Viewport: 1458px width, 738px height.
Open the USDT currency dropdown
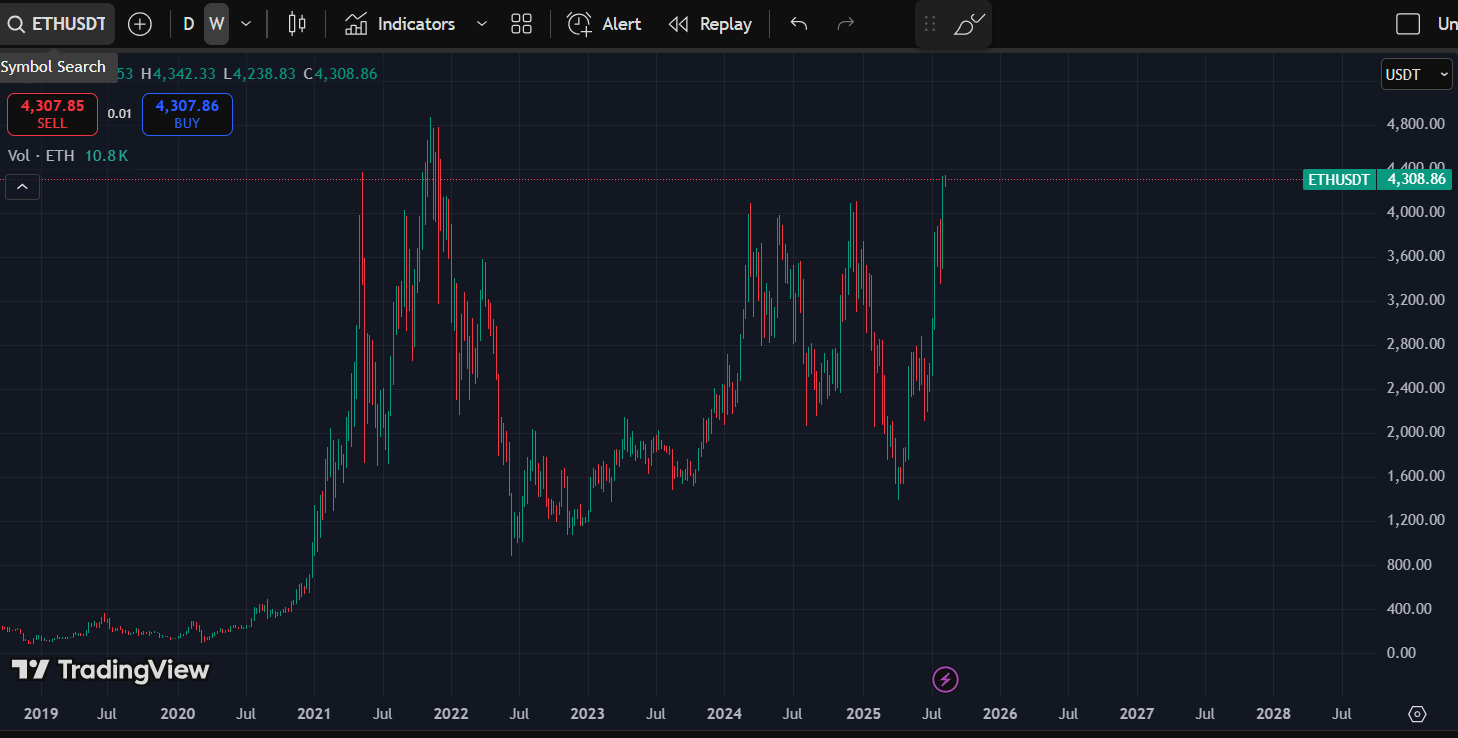pyautogui.click(x=1416, y=74)
